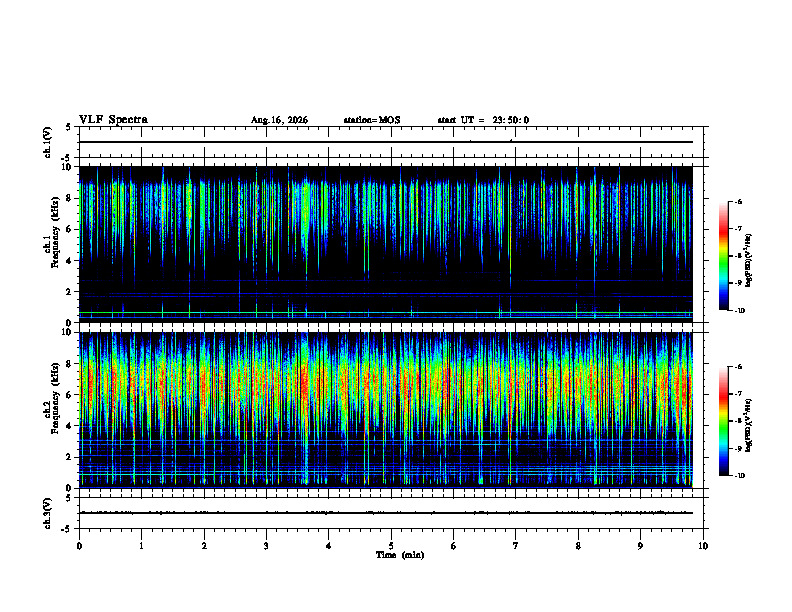Click the "-10" label on ch.1 color scale

[739, 310]
